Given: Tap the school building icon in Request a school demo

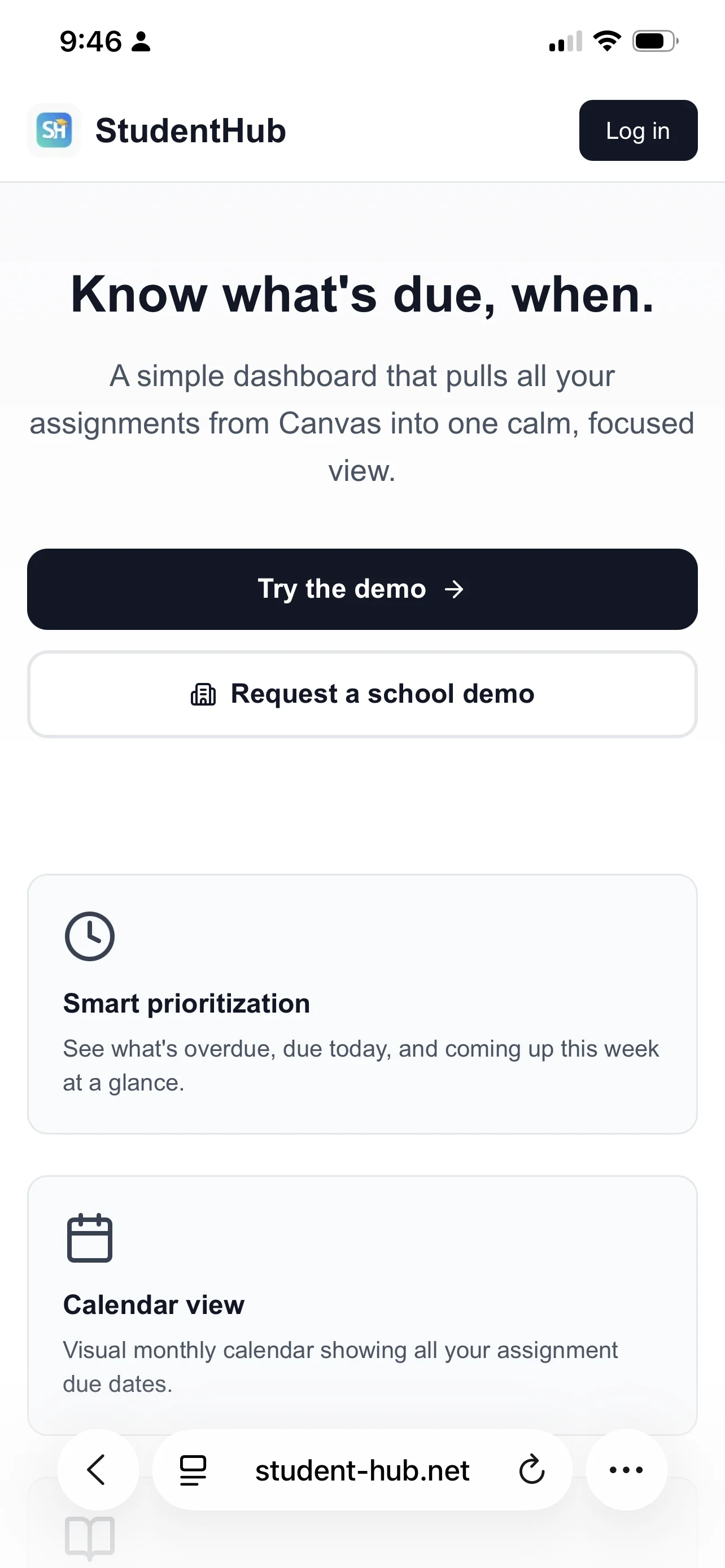Looking at the screenshot, I should pos(203,693).
